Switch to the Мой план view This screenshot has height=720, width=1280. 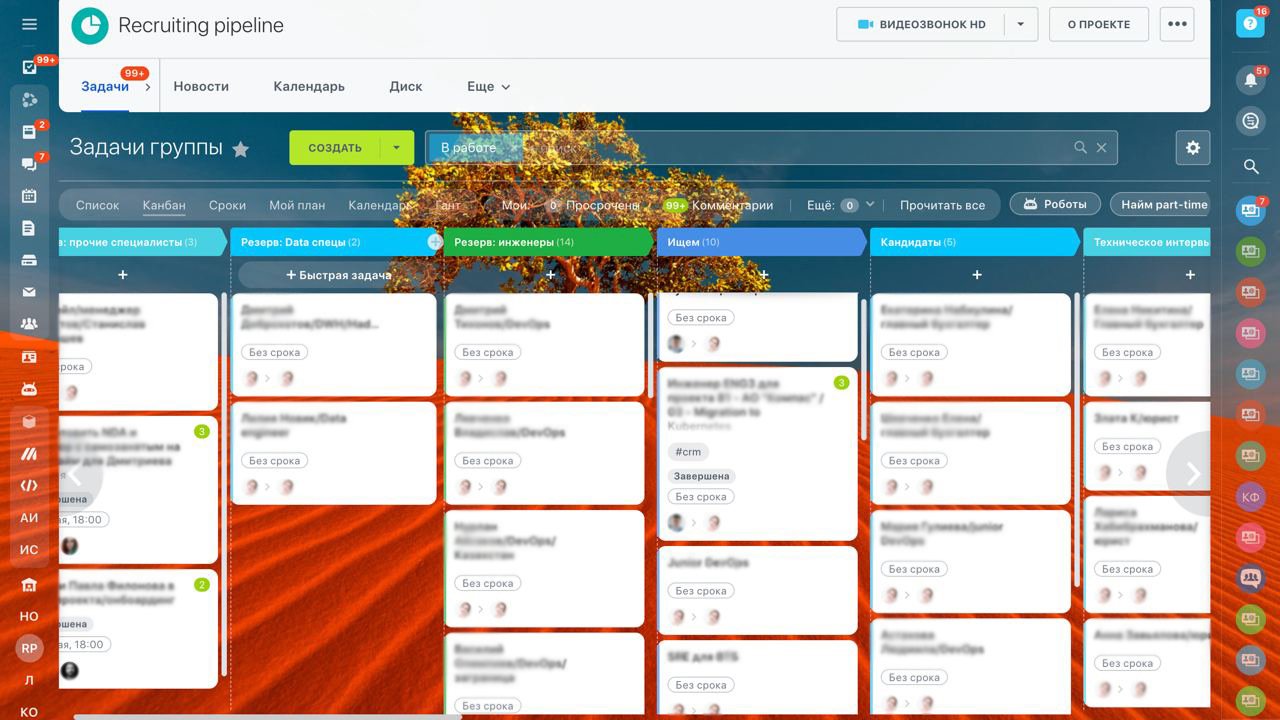point(297,205)
